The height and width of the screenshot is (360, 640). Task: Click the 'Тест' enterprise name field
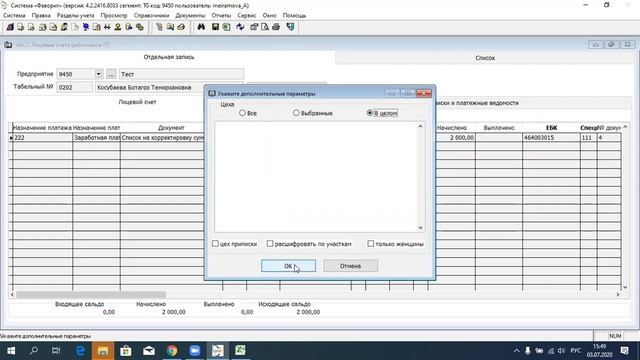[x=181, y=74]
